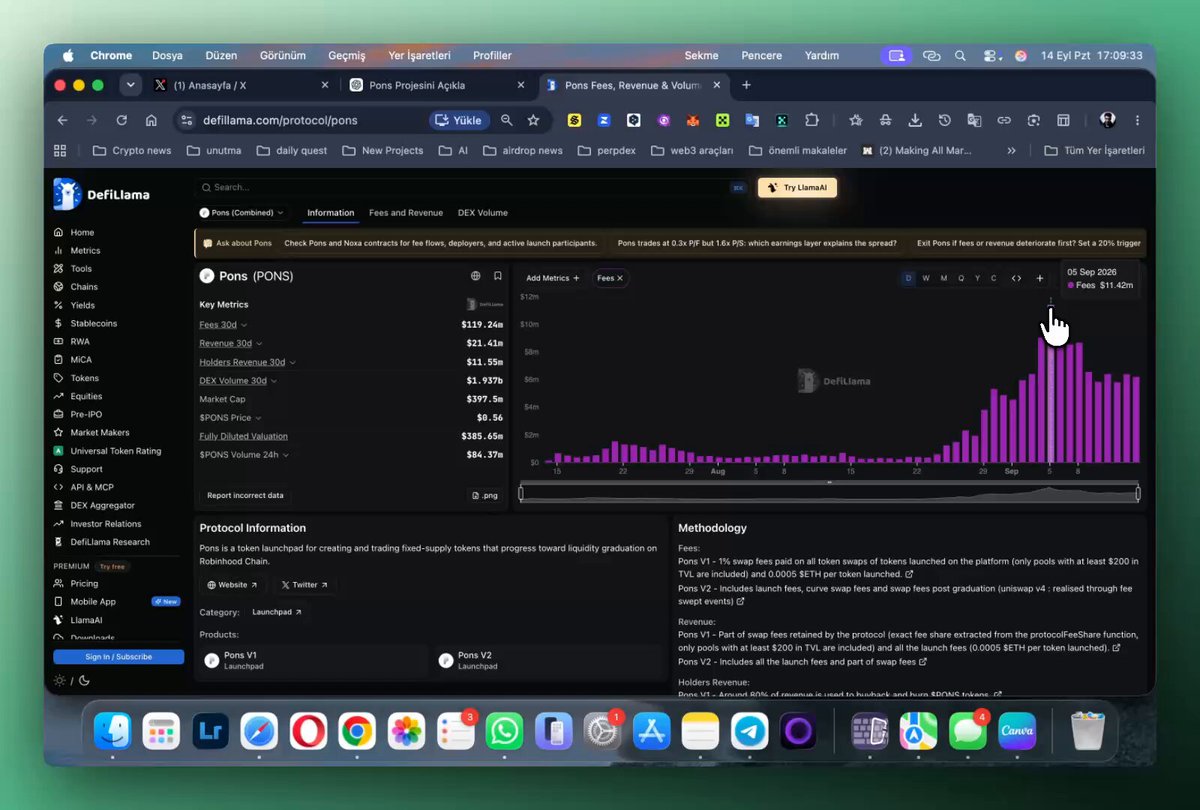Expand the DEX Volume 30d row
Screen dimensions: 1200x810
pos(238,380)
